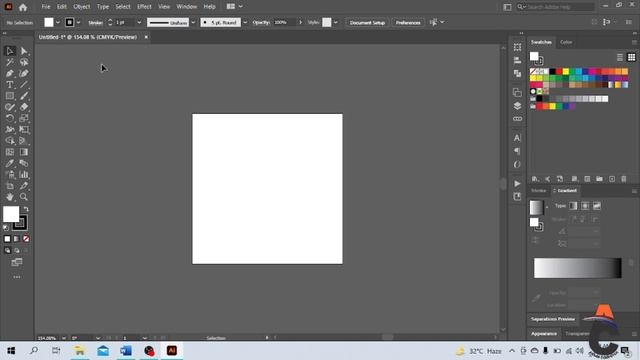Pick the Line Segment tool

[x=24, y=84]
